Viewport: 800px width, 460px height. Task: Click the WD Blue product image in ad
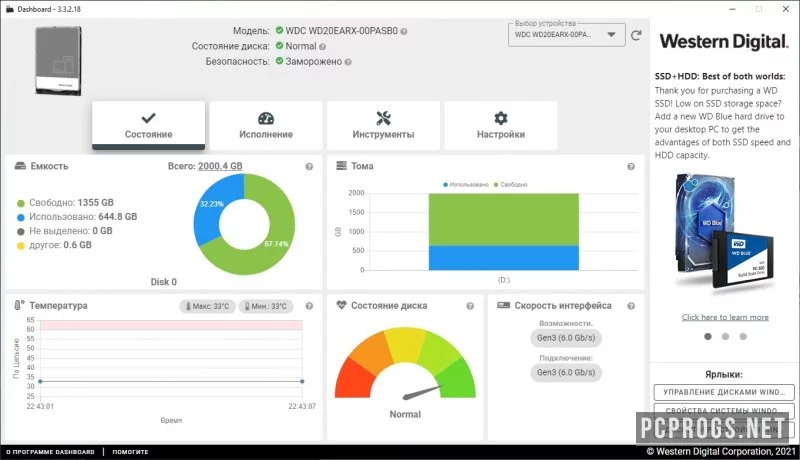click(724, 235)
